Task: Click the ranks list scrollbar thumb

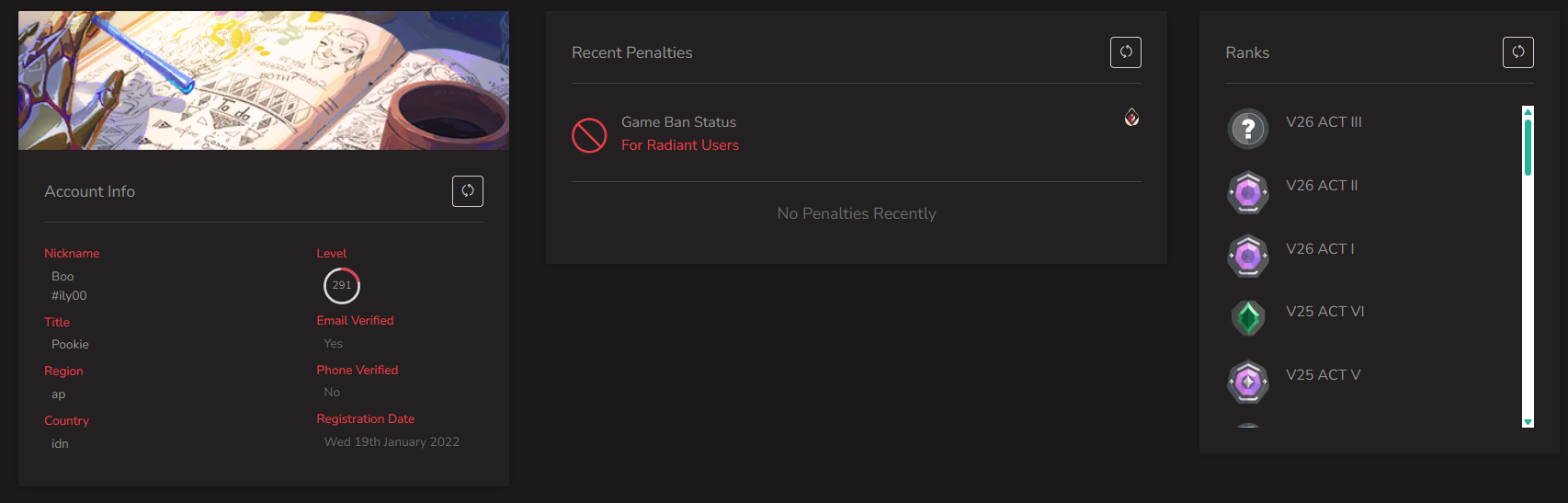Action: [x=1528, y=147]
